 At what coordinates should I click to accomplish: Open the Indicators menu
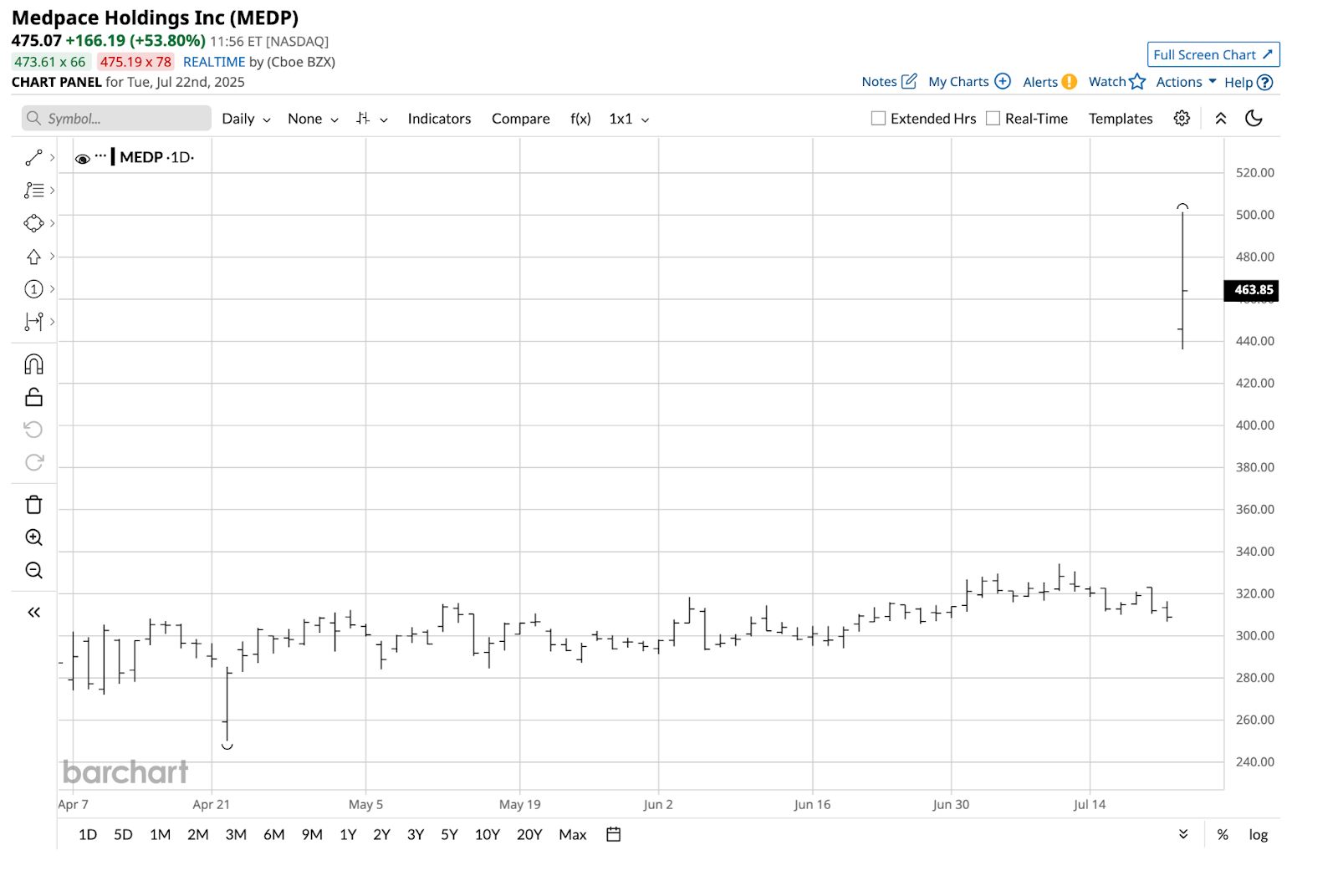439,119
